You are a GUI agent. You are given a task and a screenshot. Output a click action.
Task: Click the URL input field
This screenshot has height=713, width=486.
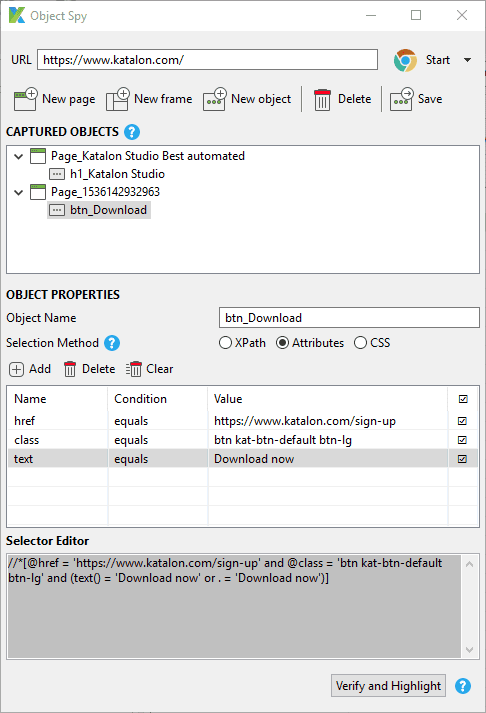(207, 60)
